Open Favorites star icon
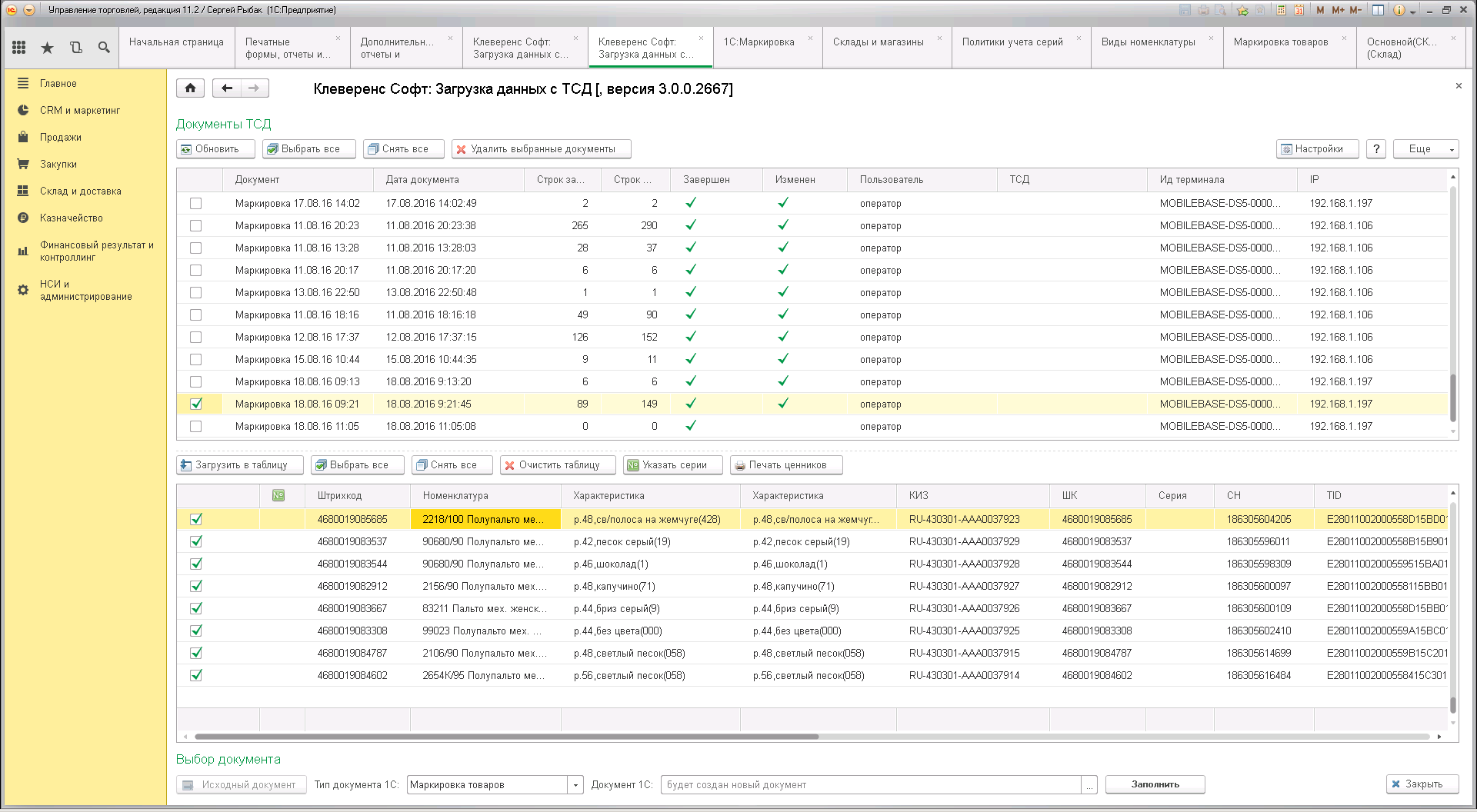The image size is (1477, 812). pos(48,48)
